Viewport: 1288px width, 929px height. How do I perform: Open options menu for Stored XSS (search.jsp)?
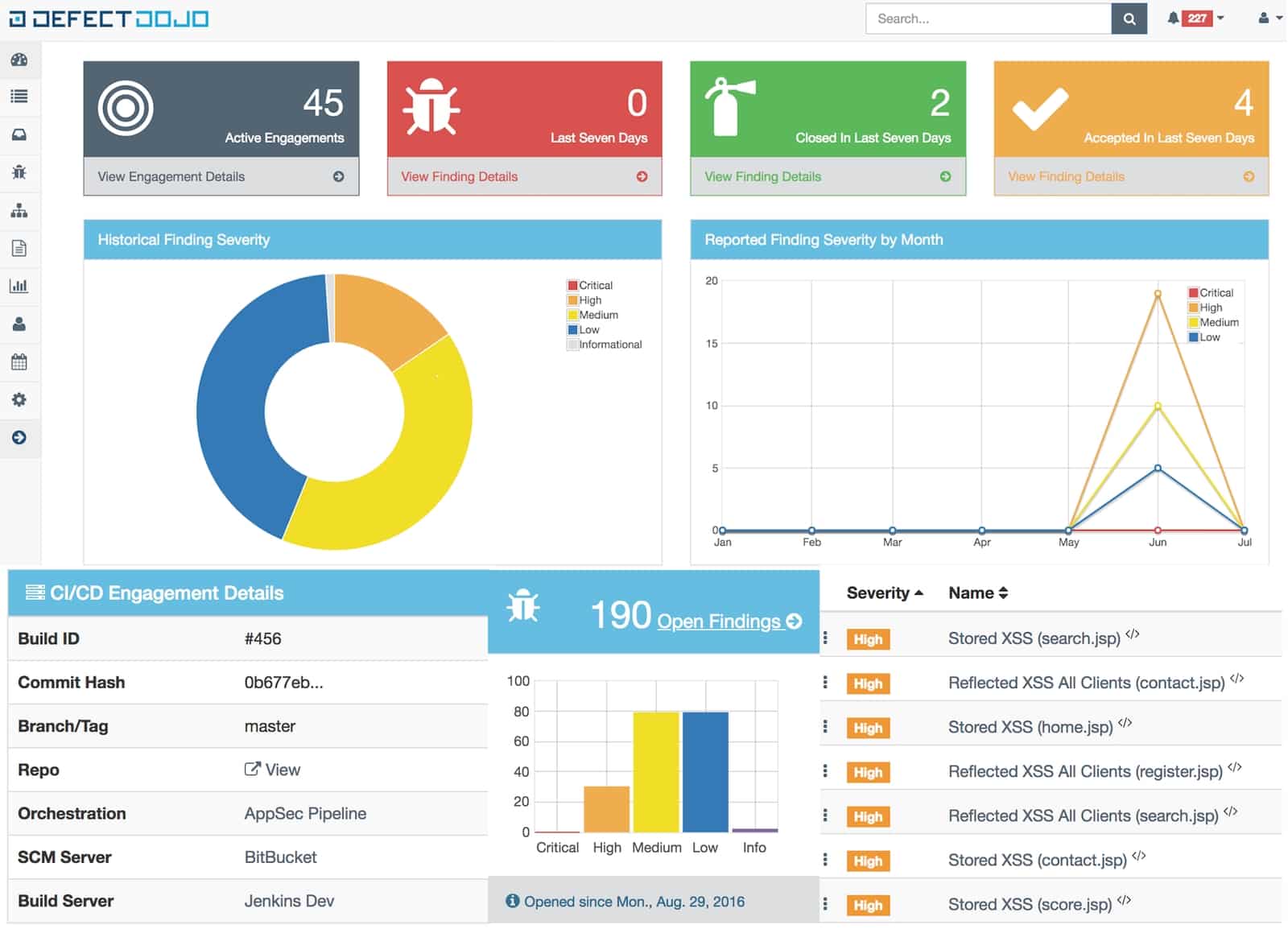[824, 638]
